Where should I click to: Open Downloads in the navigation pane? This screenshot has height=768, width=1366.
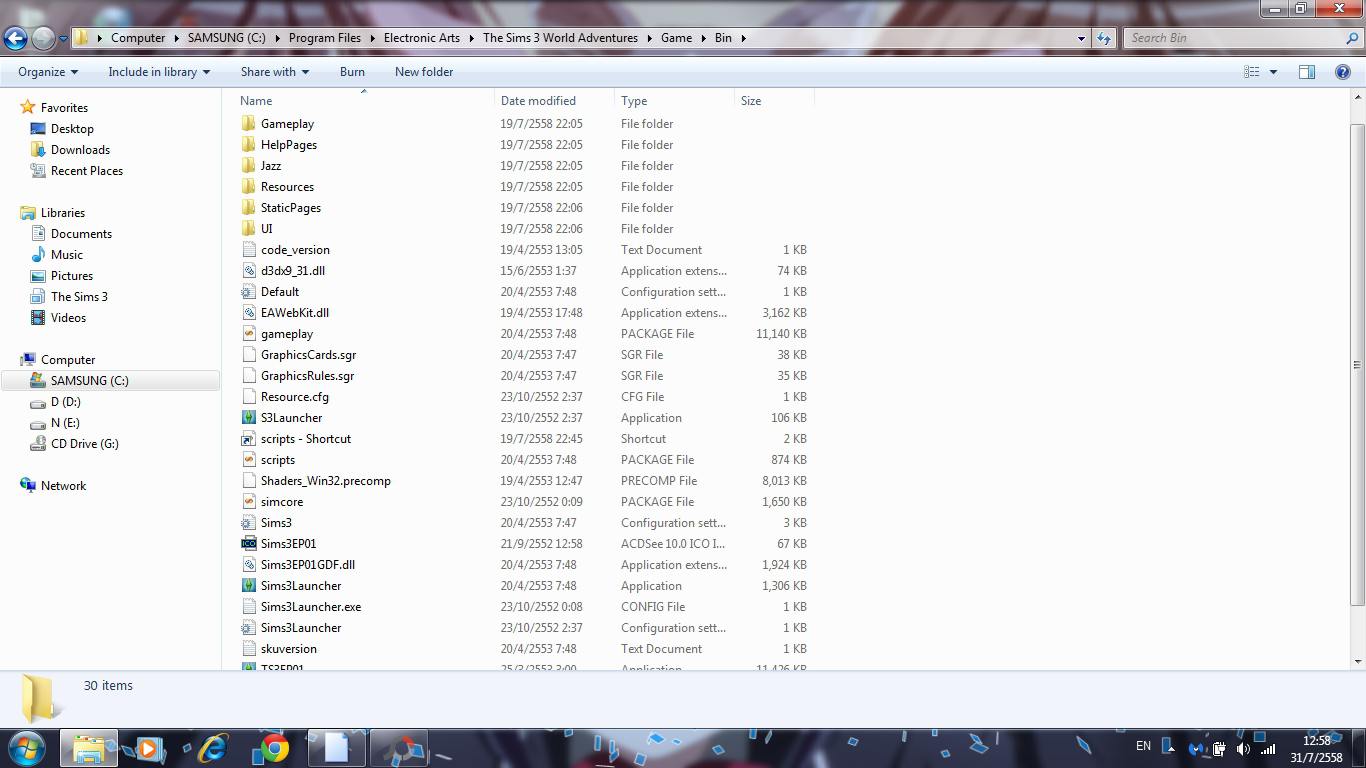(x=80, y=150)
